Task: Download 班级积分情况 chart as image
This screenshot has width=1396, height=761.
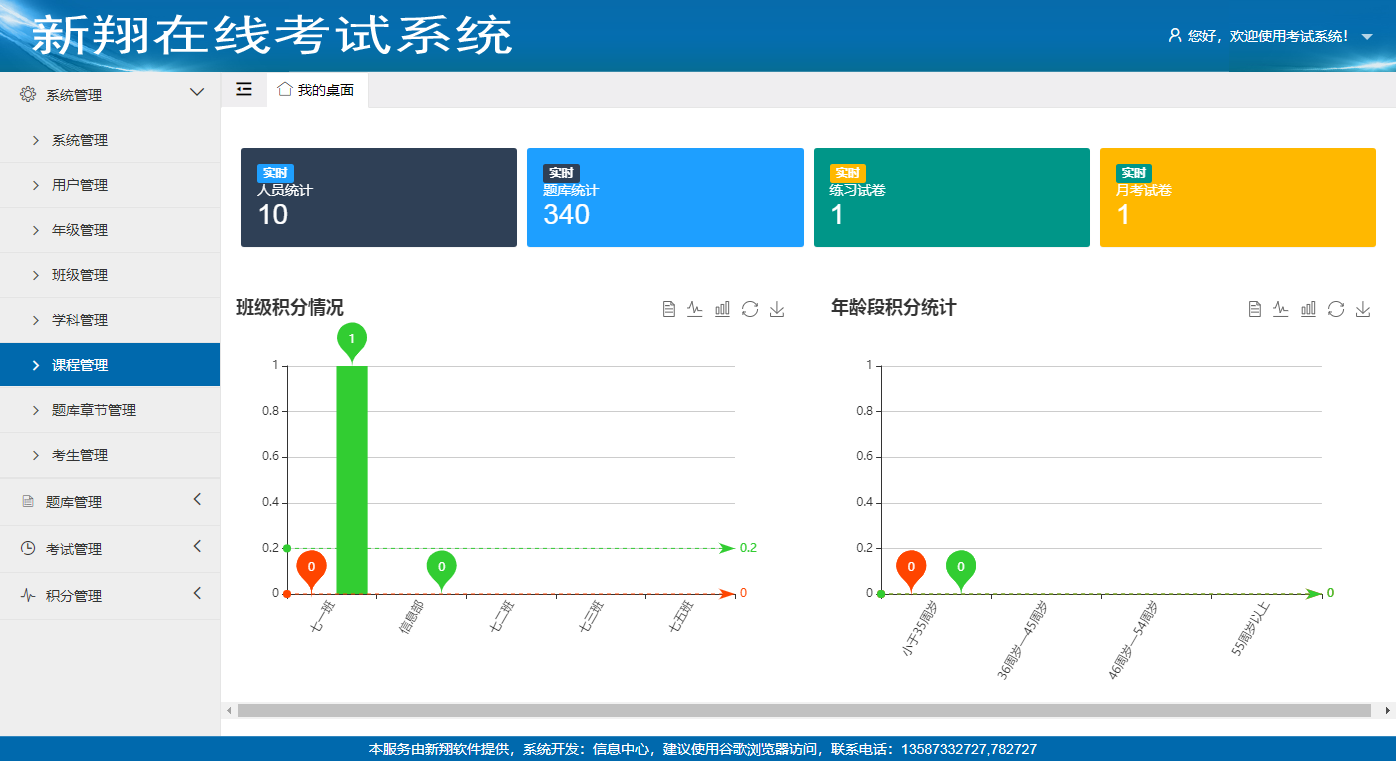Action: click(777, 309)
